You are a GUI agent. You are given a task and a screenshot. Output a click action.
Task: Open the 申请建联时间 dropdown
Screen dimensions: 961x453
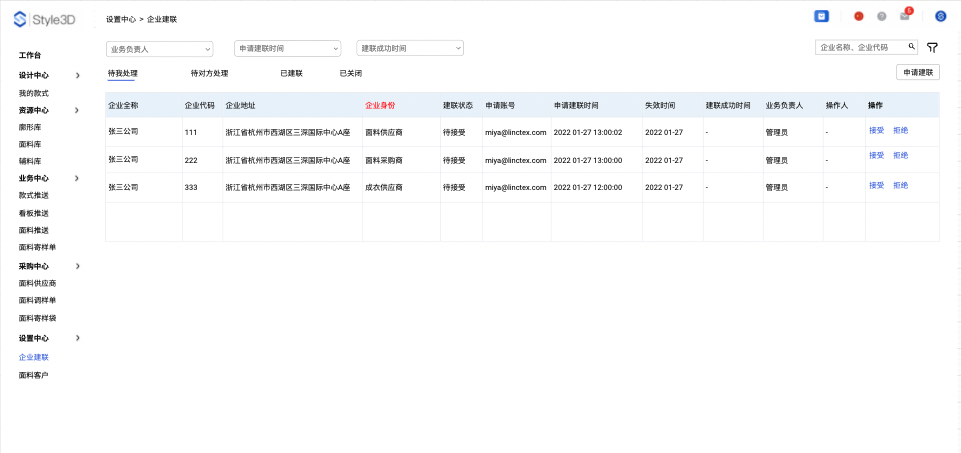[x=287, y=48]
